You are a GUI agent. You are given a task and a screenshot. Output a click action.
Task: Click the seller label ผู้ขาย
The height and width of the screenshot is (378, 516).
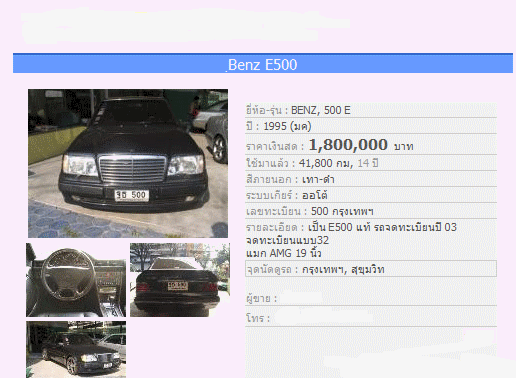click(x=261, y=298)
